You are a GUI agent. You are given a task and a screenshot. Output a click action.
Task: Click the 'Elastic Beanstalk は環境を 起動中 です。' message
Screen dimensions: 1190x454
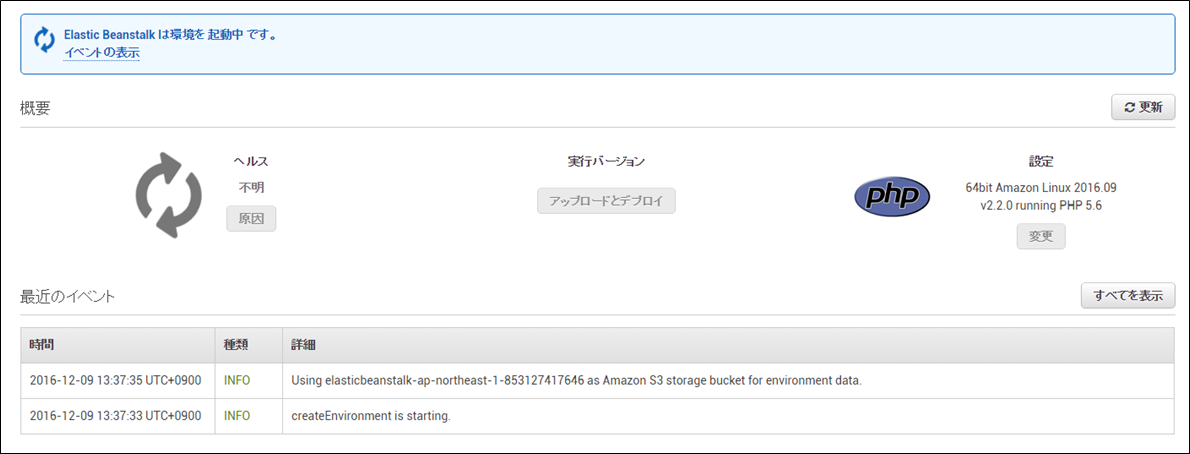click(170, 35)
